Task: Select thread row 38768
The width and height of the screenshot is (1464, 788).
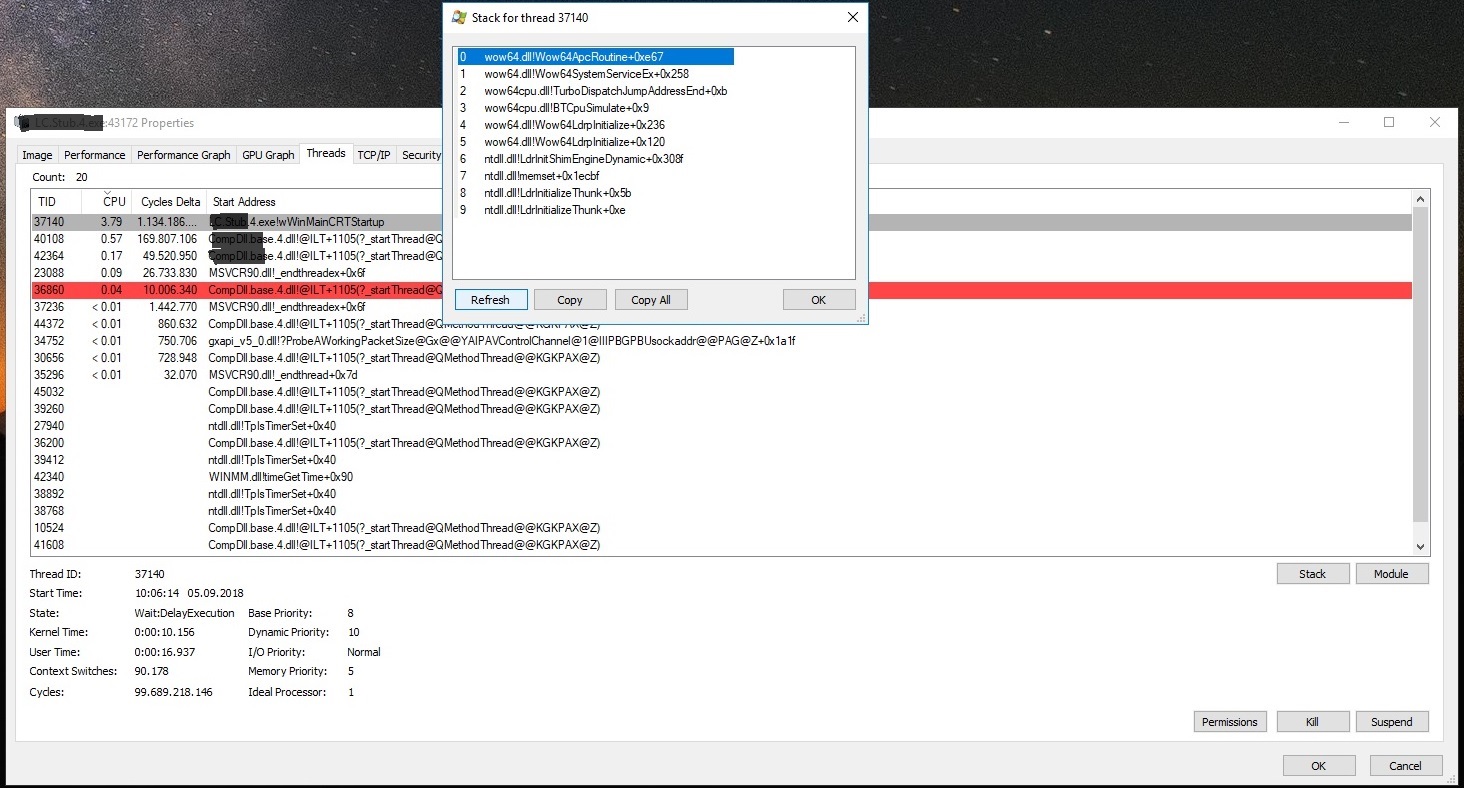Action: (721, 511)
